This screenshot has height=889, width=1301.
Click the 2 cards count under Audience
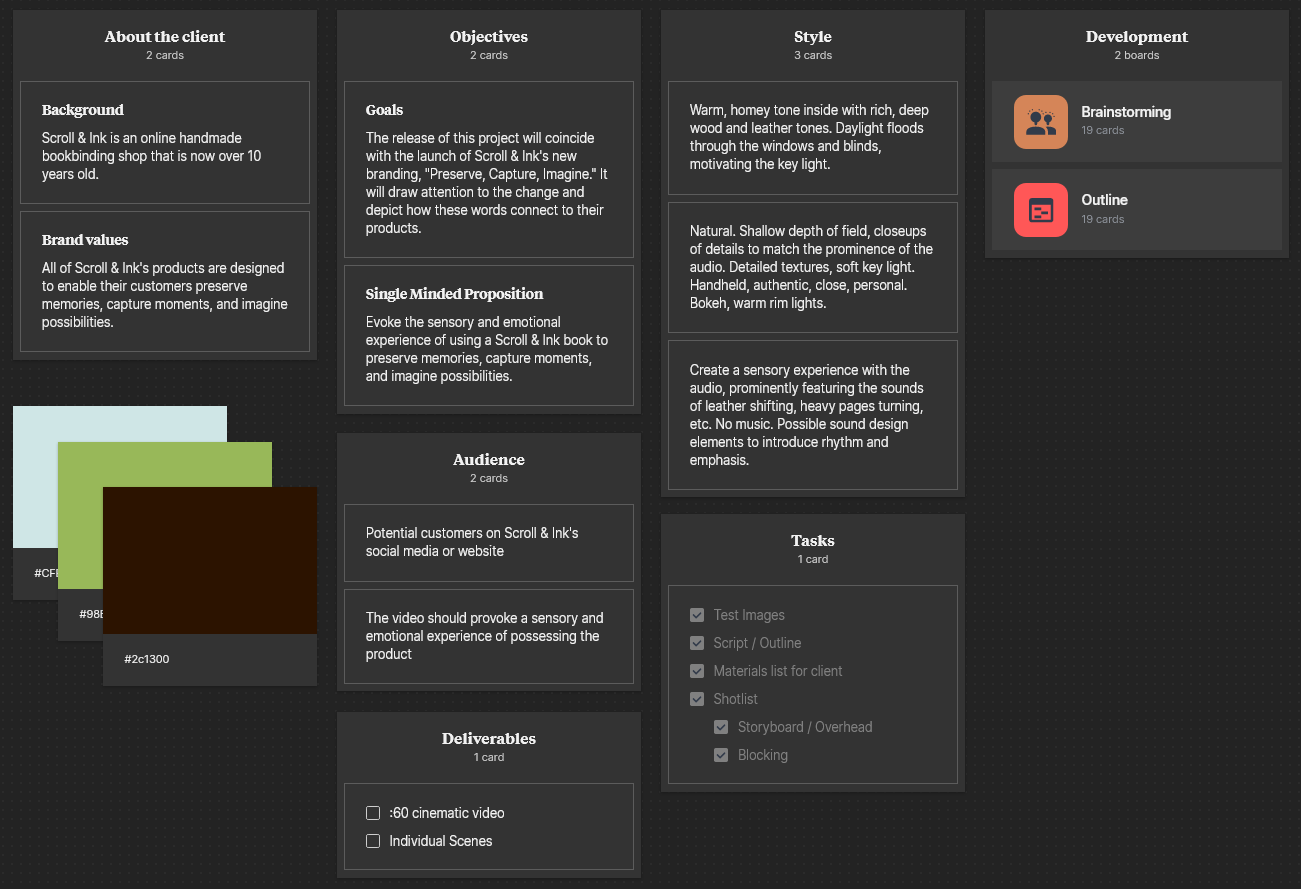tap(489, 479)
